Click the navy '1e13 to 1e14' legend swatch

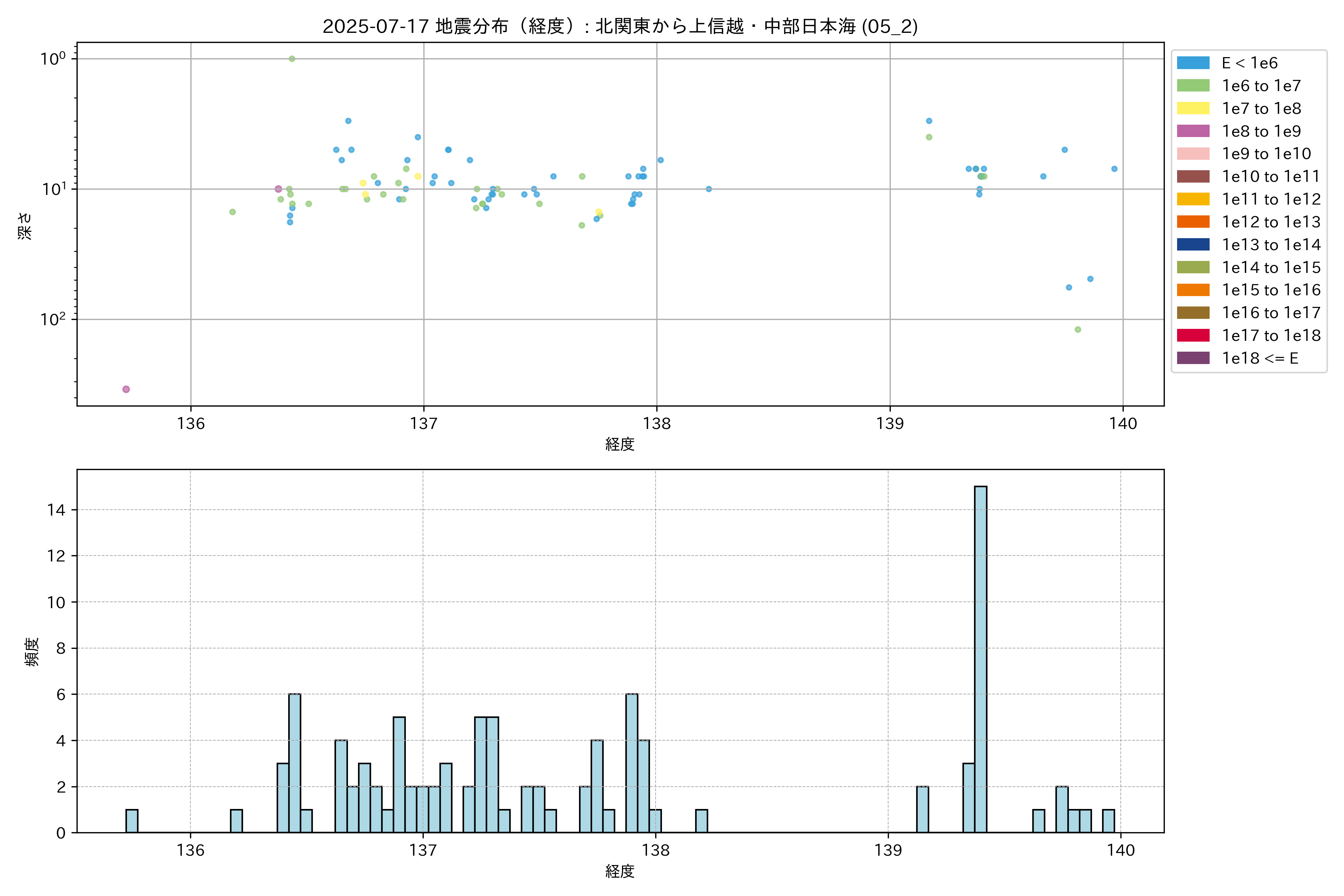(x=1192, y=245)
